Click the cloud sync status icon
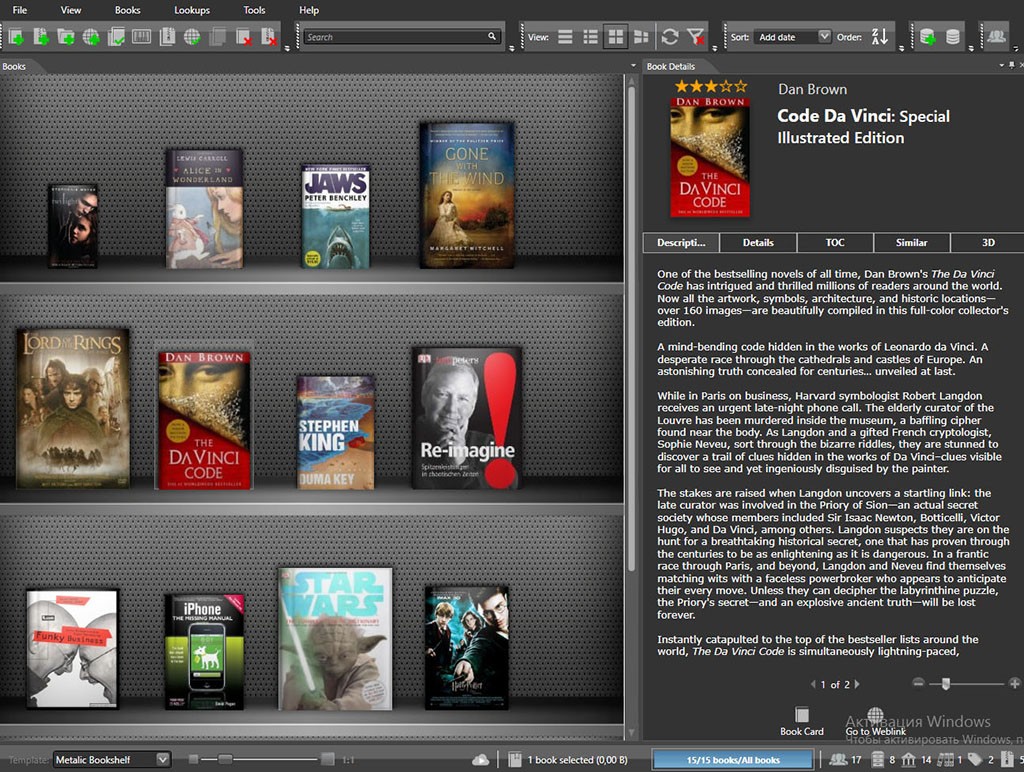Screen dimensions: 1024x772 point(481,760)
